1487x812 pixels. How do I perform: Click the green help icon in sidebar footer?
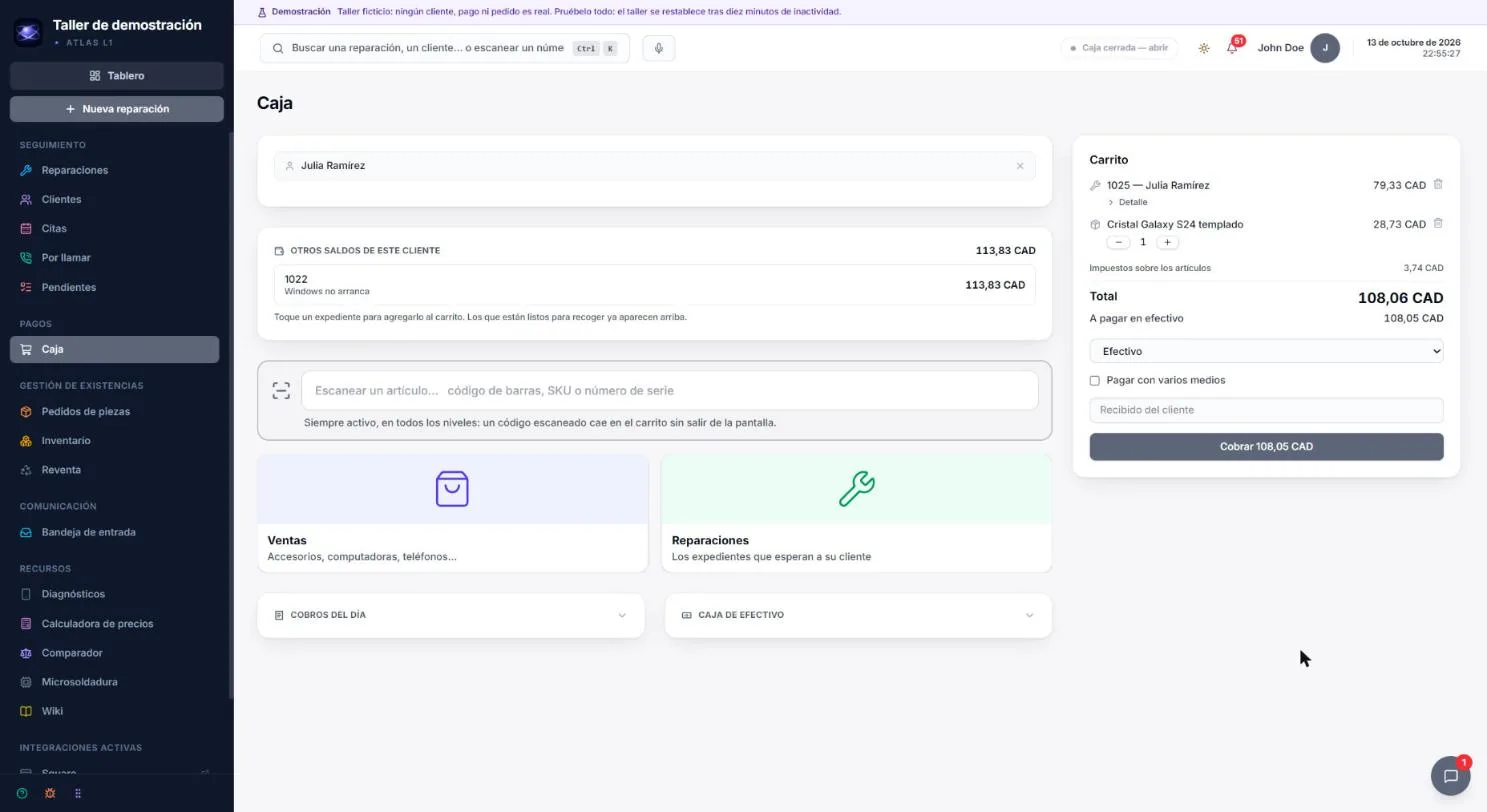point(22,794)
